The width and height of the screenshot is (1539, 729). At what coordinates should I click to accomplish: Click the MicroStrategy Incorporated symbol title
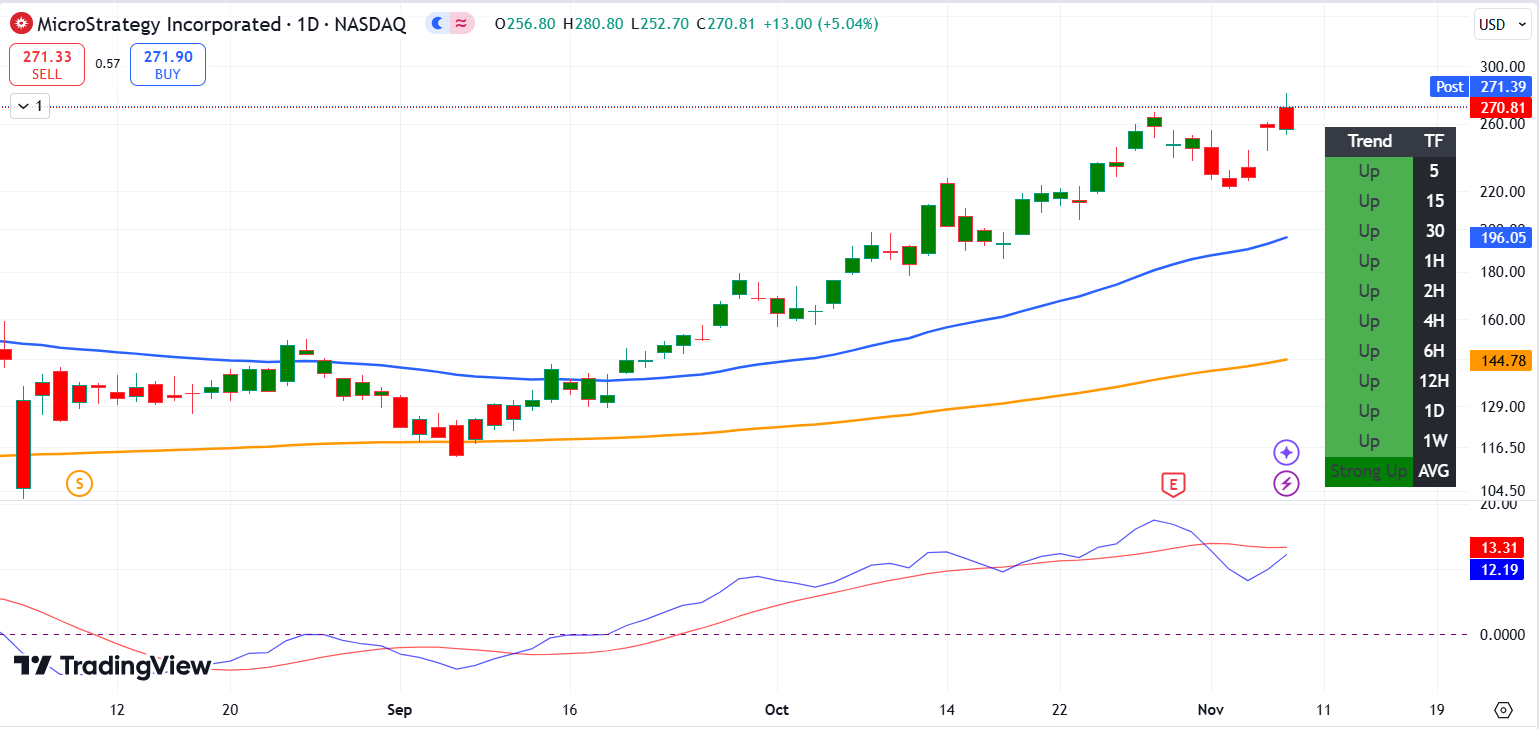click(159, 24)
